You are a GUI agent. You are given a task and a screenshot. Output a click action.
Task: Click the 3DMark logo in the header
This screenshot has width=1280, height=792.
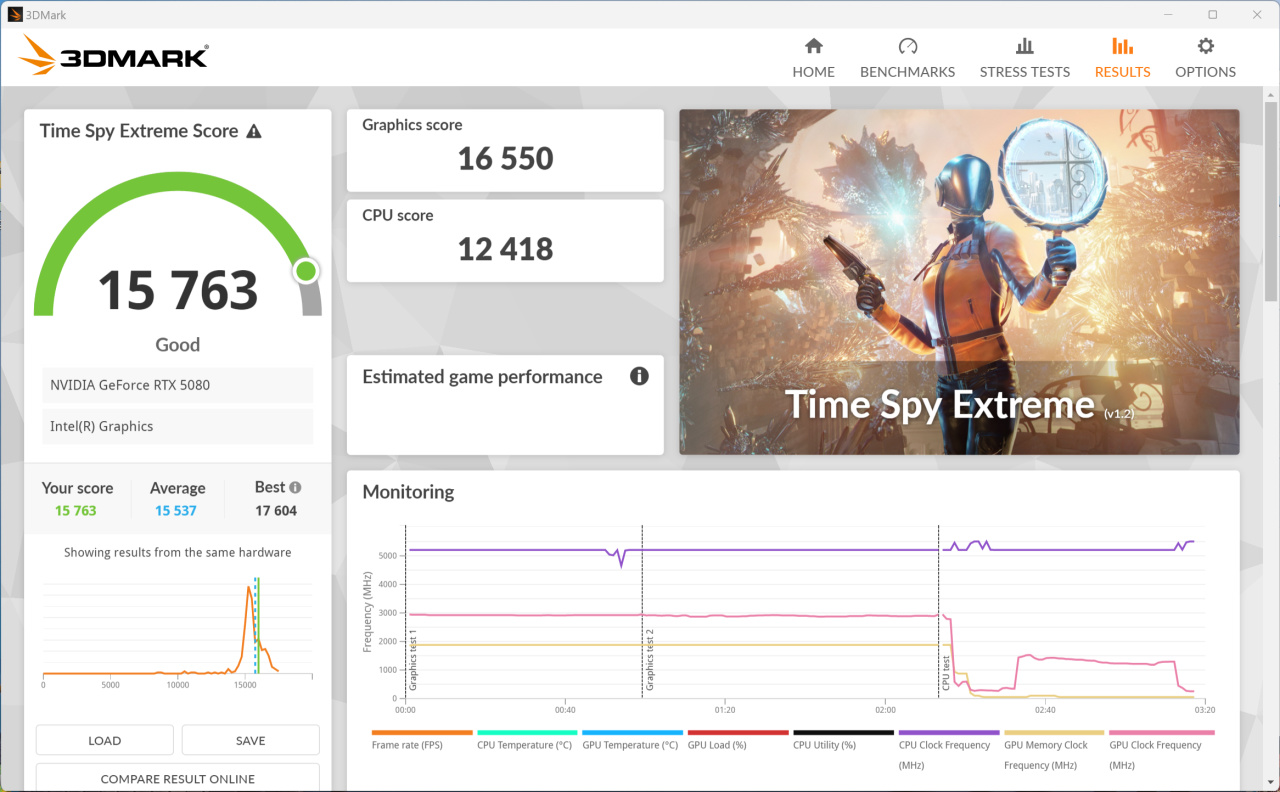[113, 56]
